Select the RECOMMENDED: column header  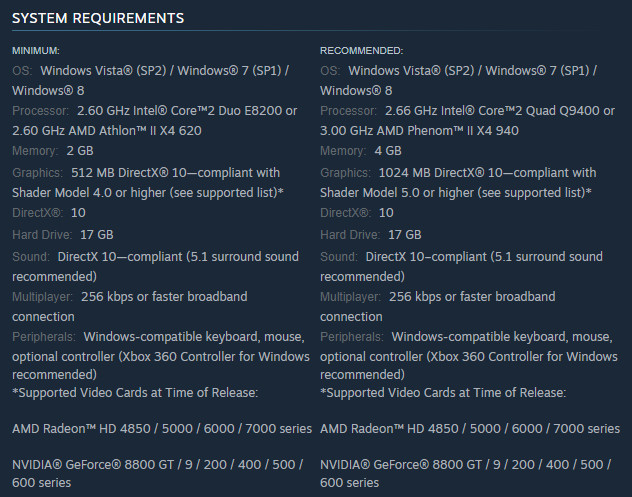[362, 51]
